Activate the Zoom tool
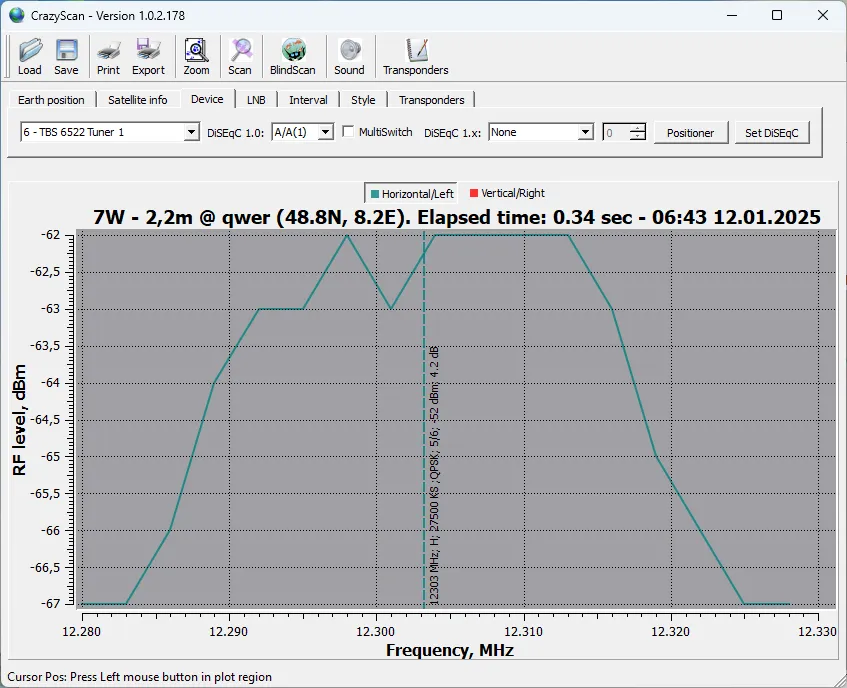Viewport: 847px width, 688px height. (x=196, y=56)
